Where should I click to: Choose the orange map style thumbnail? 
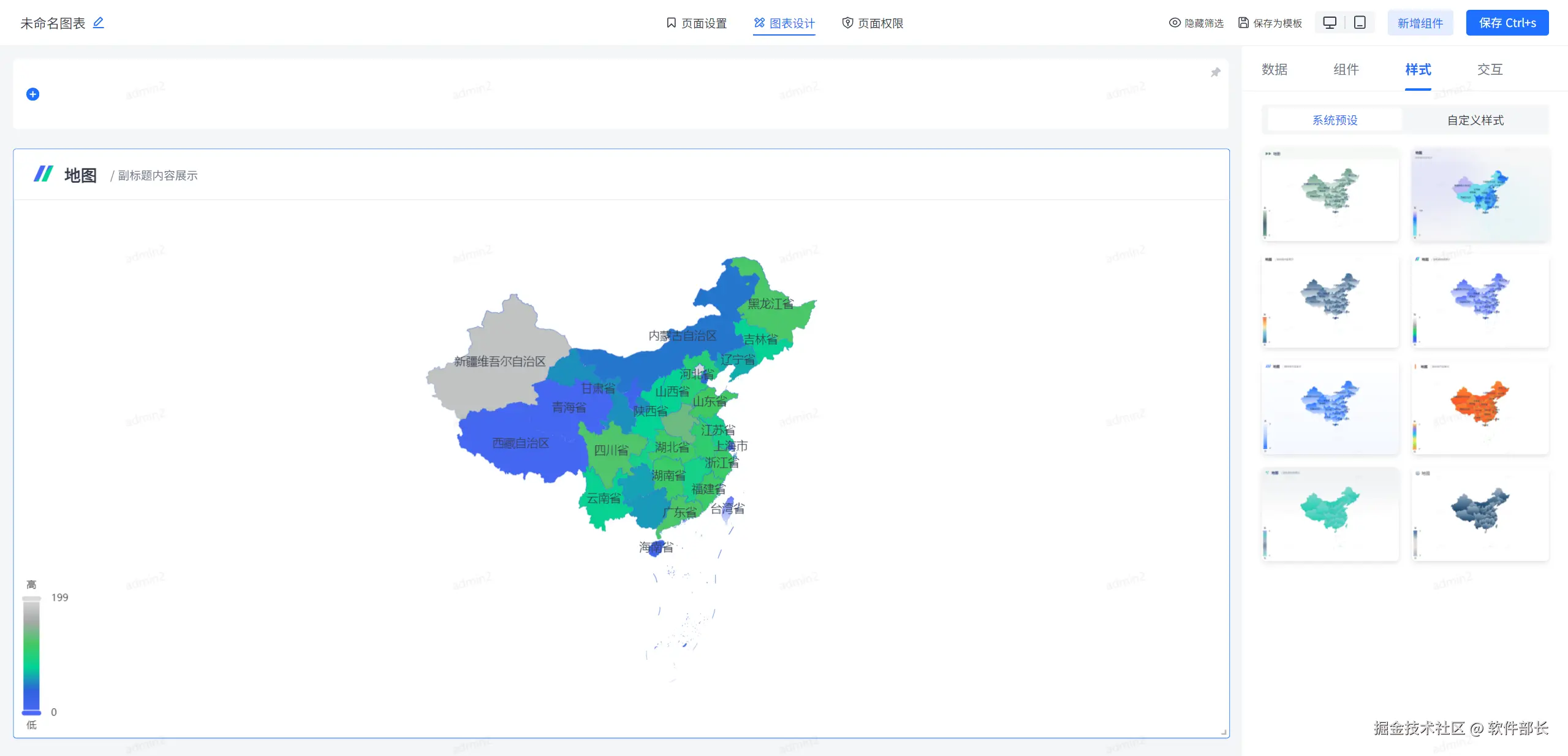(x=1479, y=408)
